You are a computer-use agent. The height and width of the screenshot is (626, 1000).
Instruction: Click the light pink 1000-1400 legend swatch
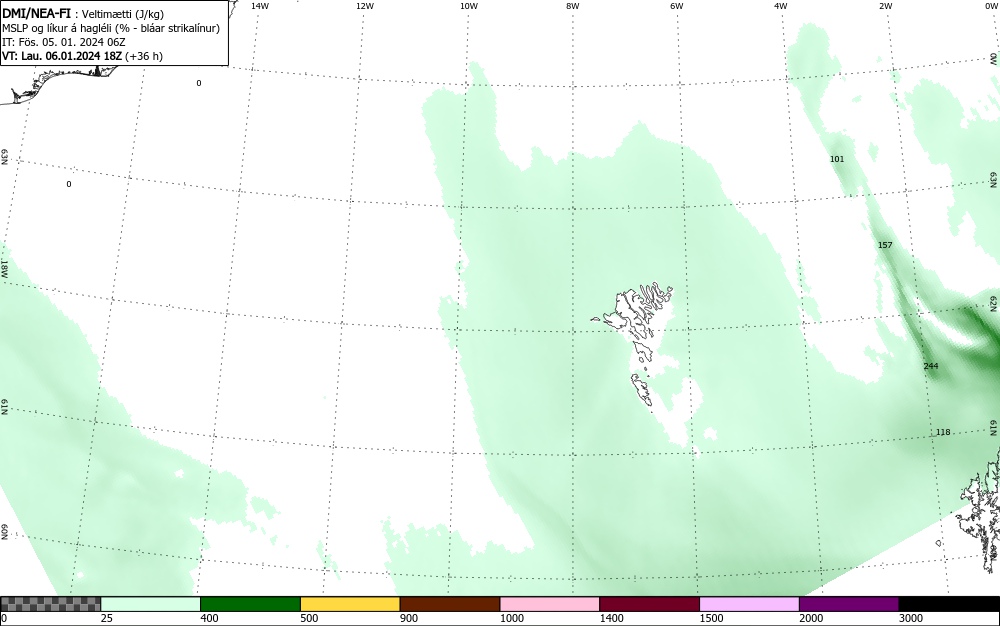(x=550, y=604)
